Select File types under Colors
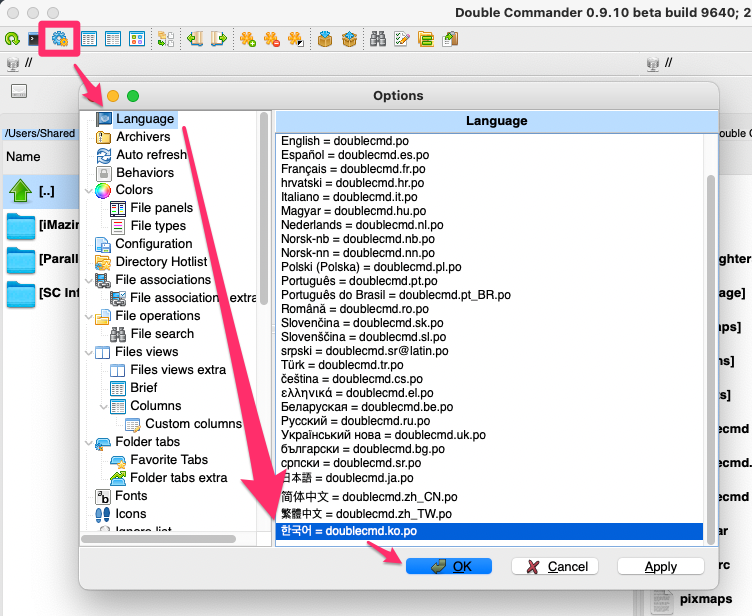752x616 pixels. click(x=158, y=225)
